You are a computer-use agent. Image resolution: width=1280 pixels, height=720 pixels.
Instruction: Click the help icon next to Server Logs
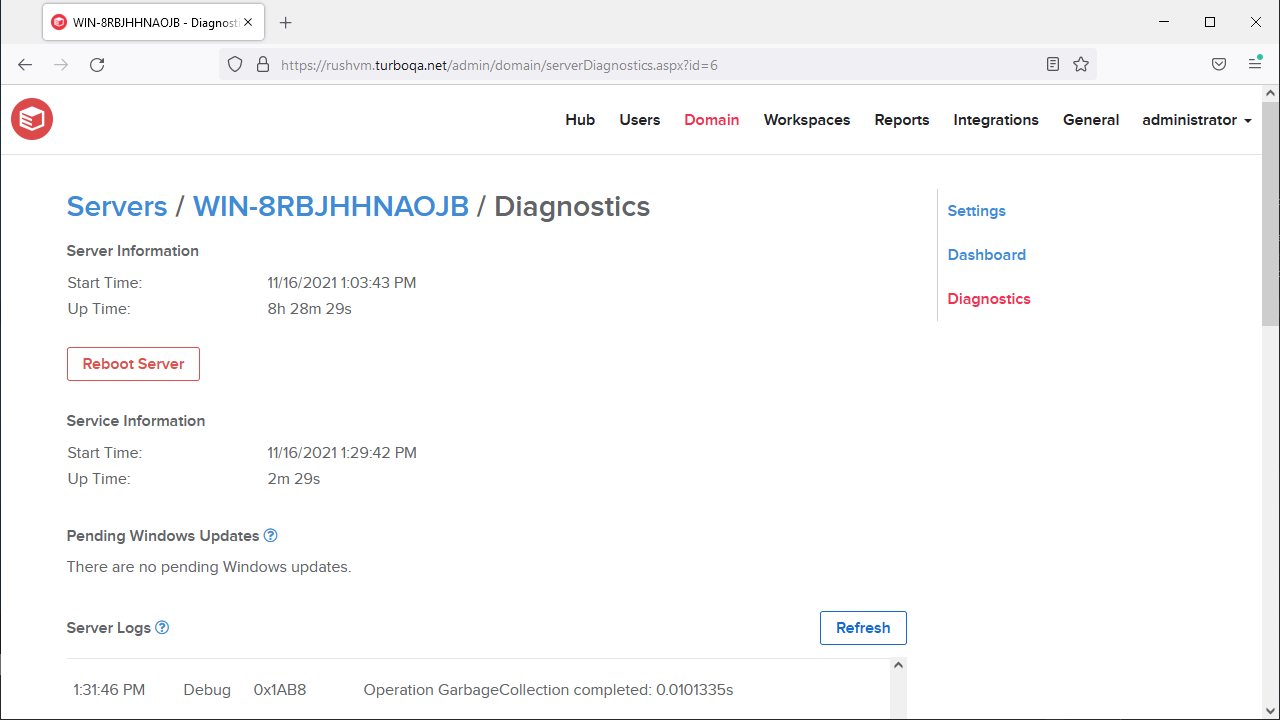click(162, 627)
